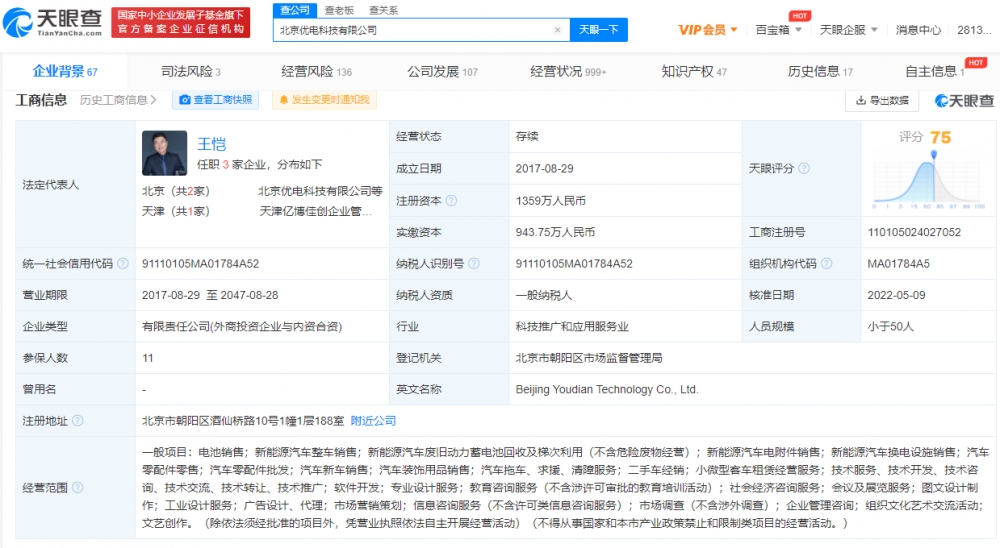Click credit code 91110105MA01784A52 under 统一社会信用代码

coord(200,263)
